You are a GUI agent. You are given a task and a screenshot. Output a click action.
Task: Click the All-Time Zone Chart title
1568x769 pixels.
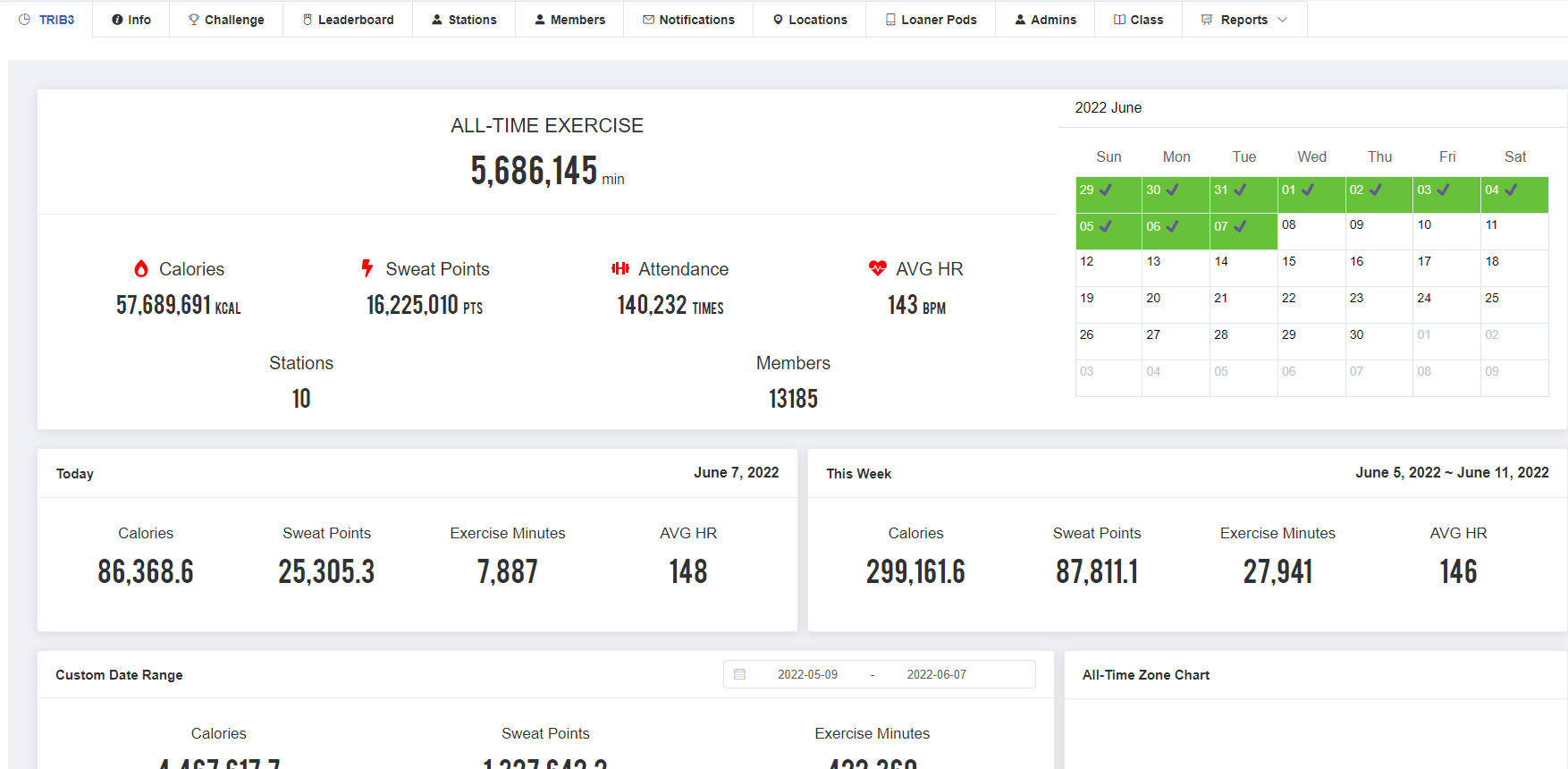pyautogui.click(x=1145, y=675)
